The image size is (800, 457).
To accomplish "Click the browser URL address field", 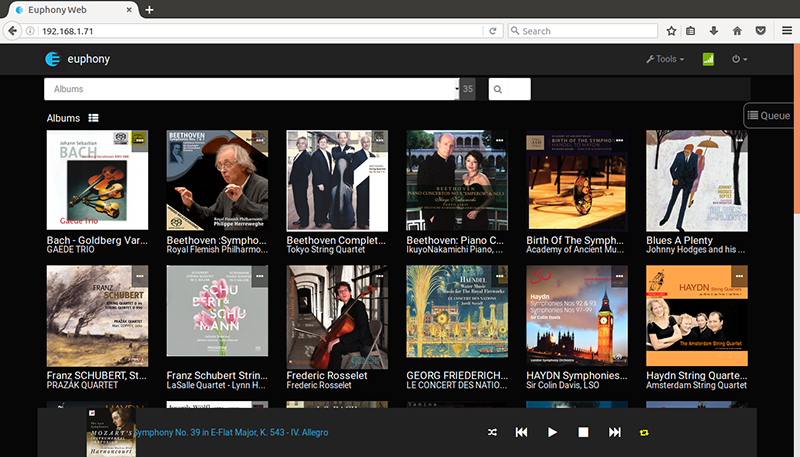I will click(260, 31).
